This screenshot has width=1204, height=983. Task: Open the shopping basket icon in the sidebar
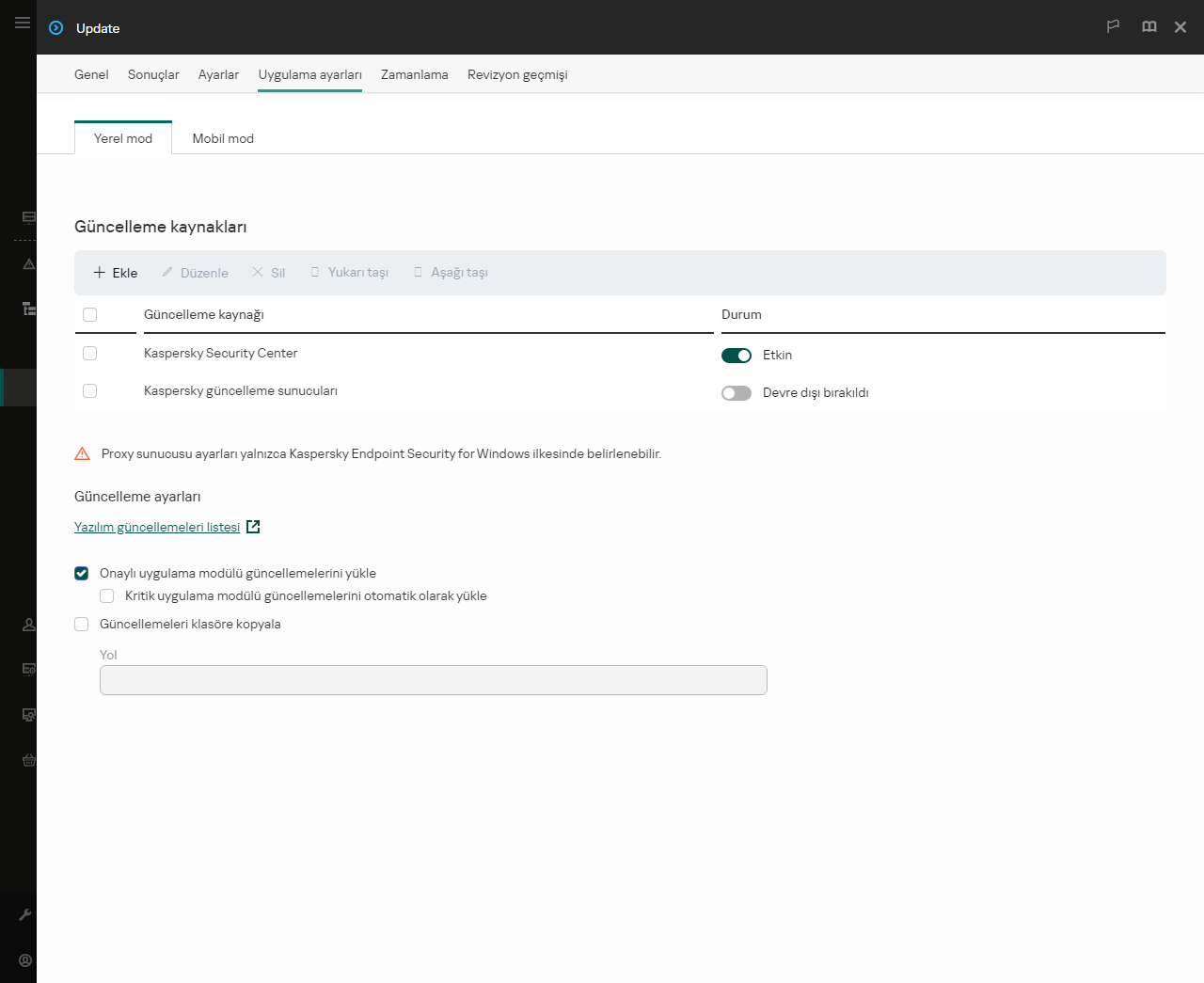pyautogui.click(x=29, y=760)
